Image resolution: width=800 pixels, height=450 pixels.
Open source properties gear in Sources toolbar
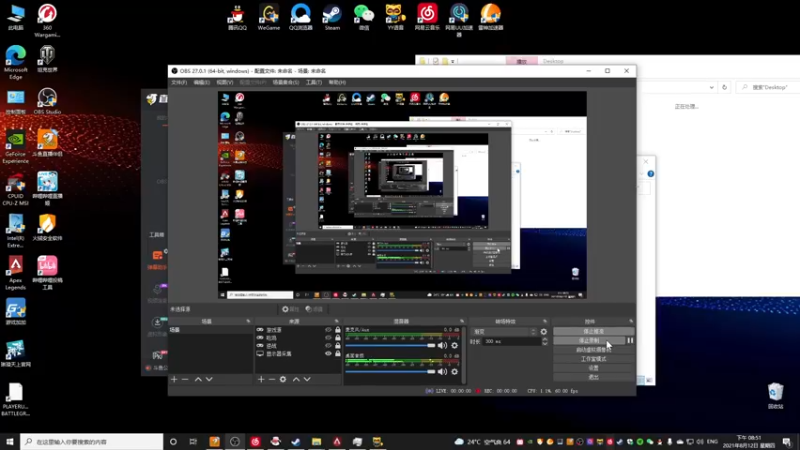tap(283, 379)
